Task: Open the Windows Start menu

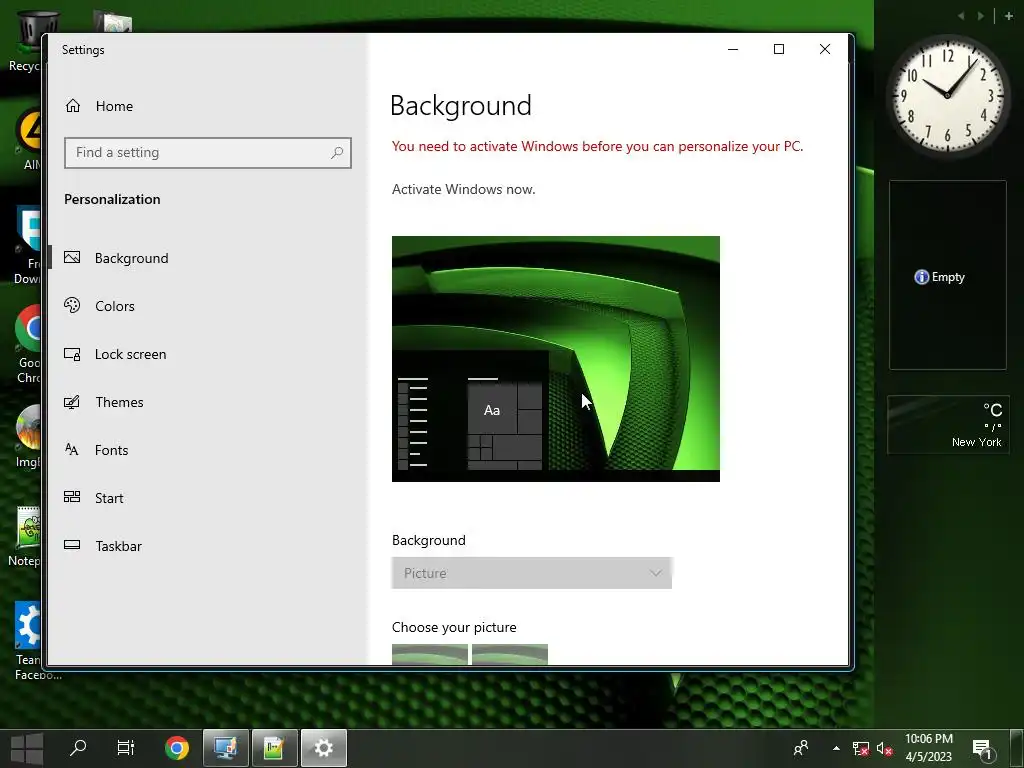Action: tap(27, 748)
